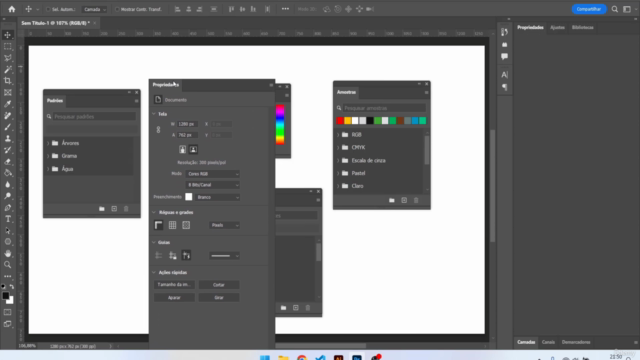Expand the Árvores folder in Padrões
Screen dimensions: 640x360
(x=48, y=143)
